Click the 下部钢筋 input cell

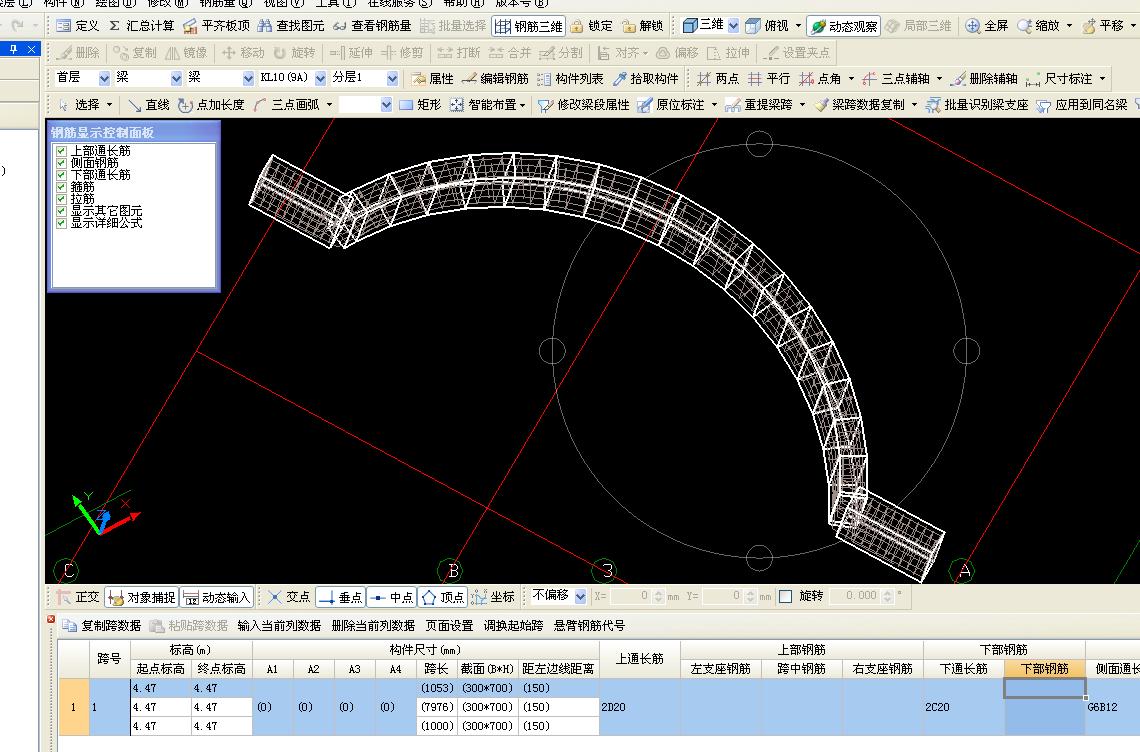click(x=1044, y=689)
